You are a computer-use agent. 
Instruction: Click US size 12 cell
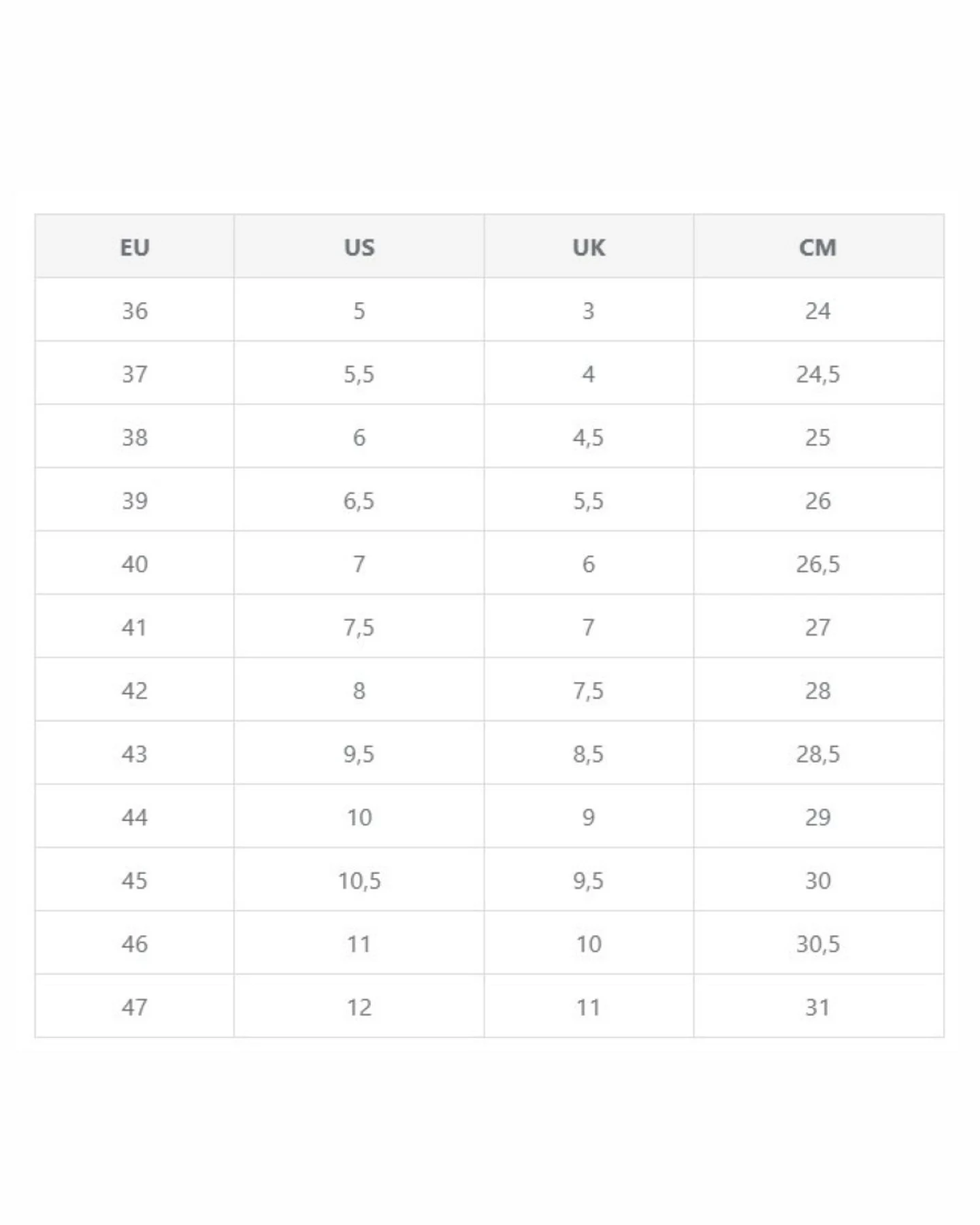(359, 1006)
